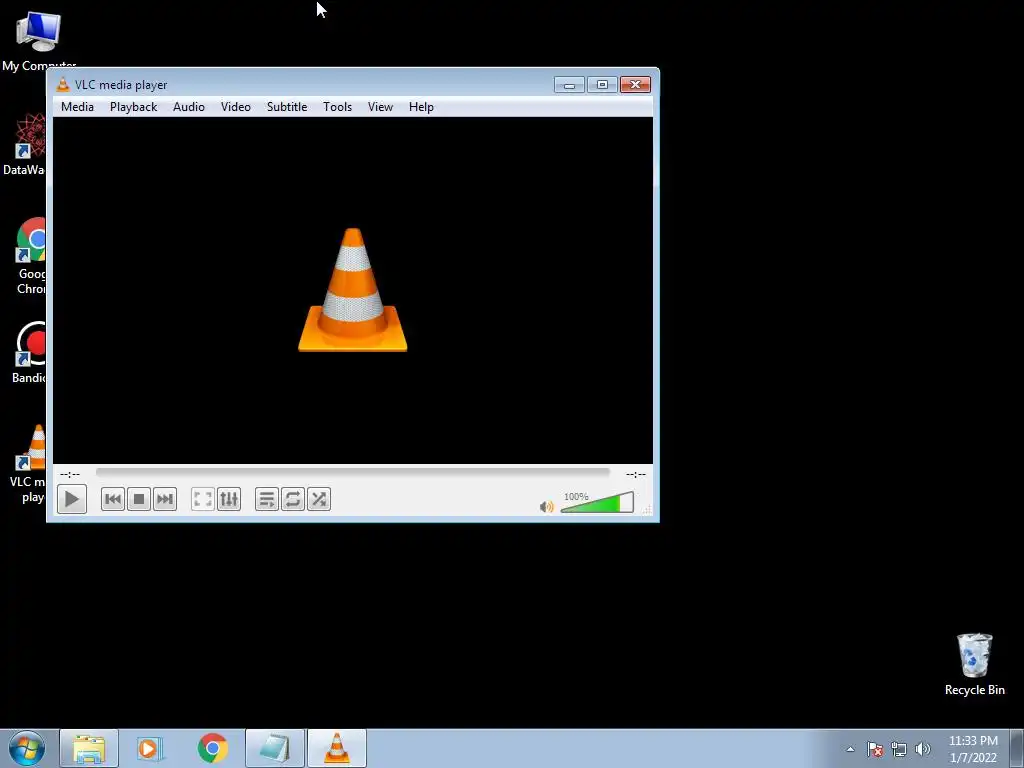Click the VLC cone icon in title bar
Viewport: 1024px width, 768px height.
63,84
